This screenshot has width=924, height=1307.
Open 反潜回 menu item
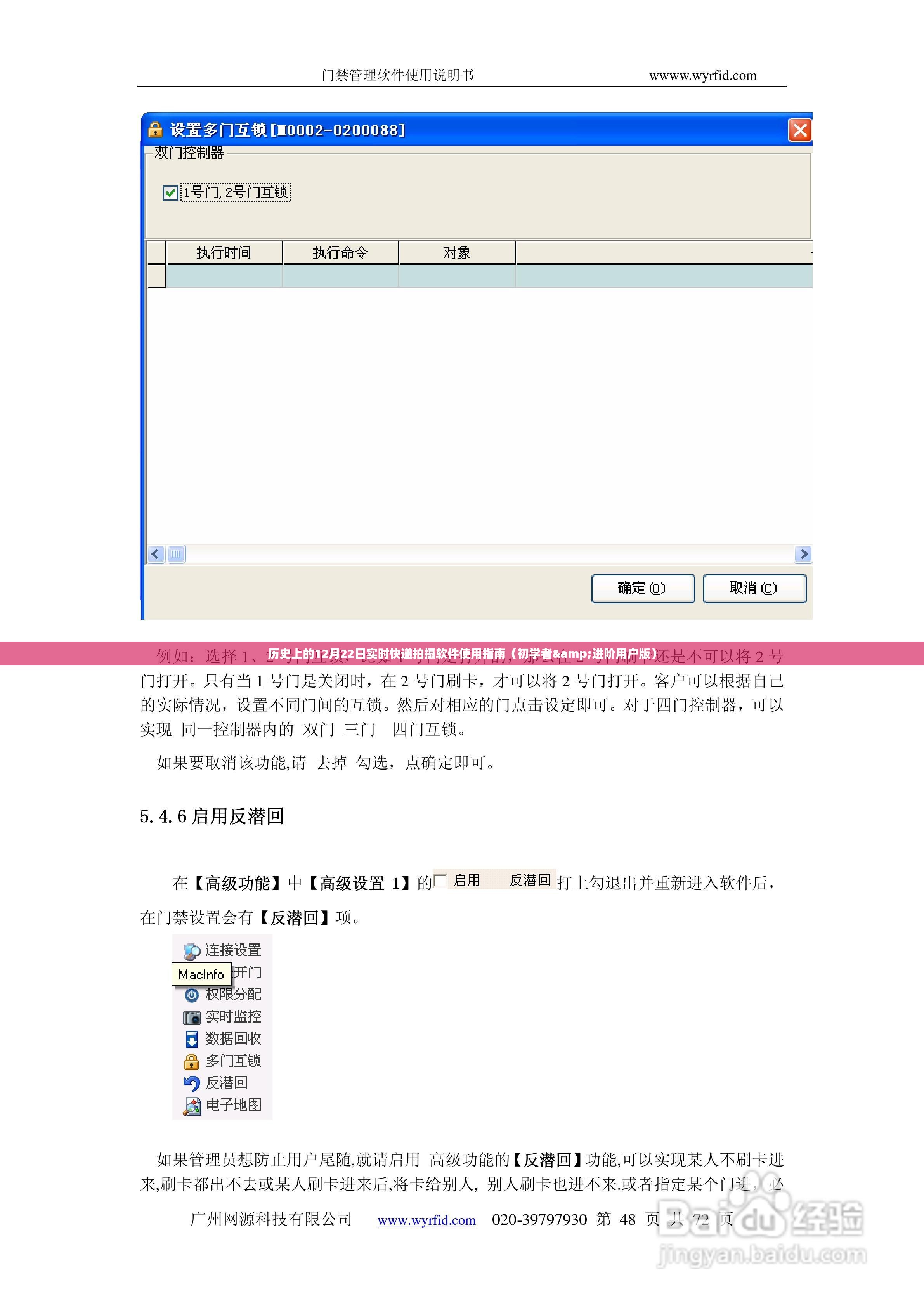(x=227, y=1083)
